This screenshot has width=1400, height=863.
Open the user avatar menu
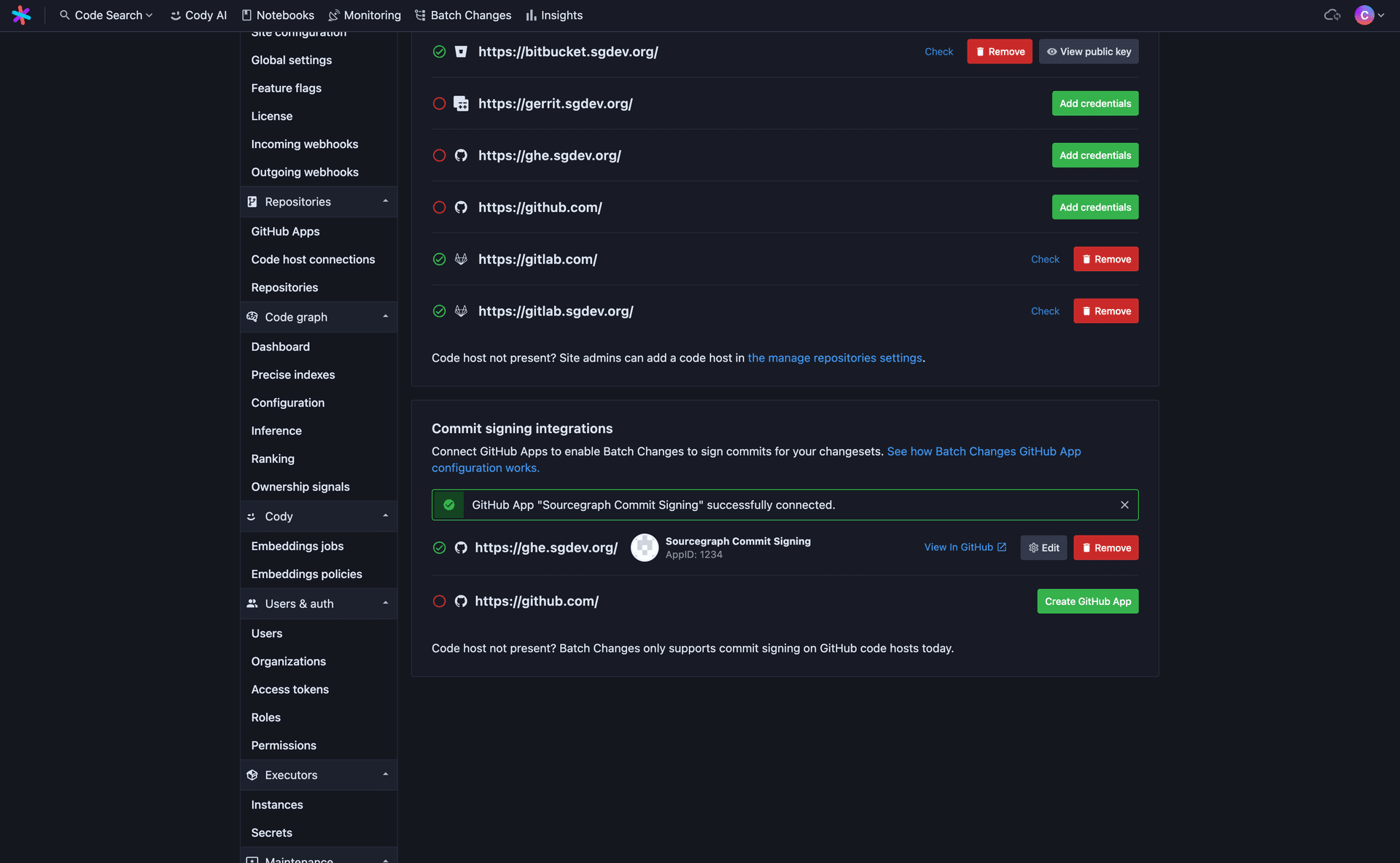(x=1369, y=15)
